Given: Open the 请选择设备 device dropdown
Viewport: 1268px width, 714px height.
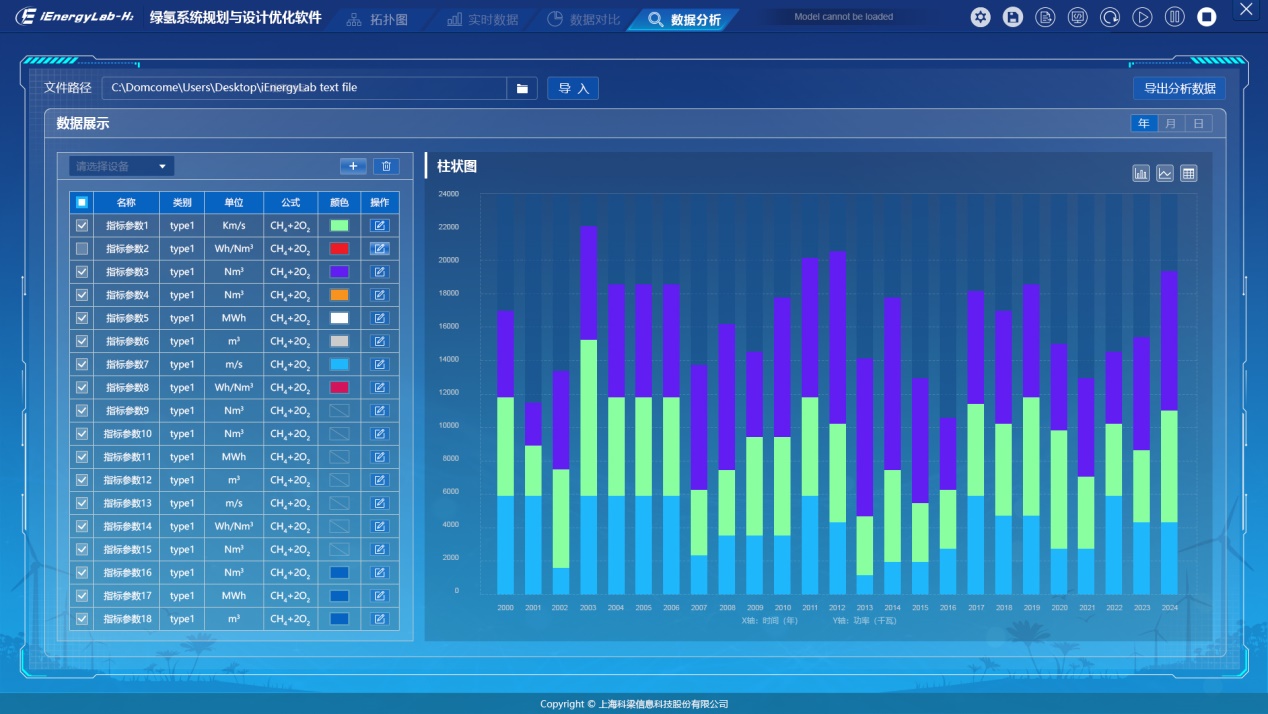Looking at the screenshot, I should [121, 166].
